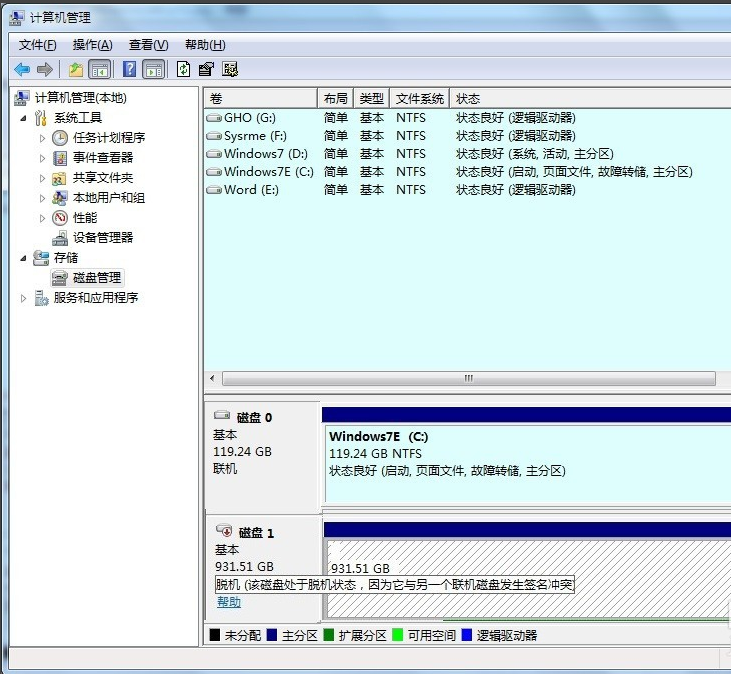Collapse the System Tools (系统工具) node
Screen dimensions: 731x674
coord(23,118)
